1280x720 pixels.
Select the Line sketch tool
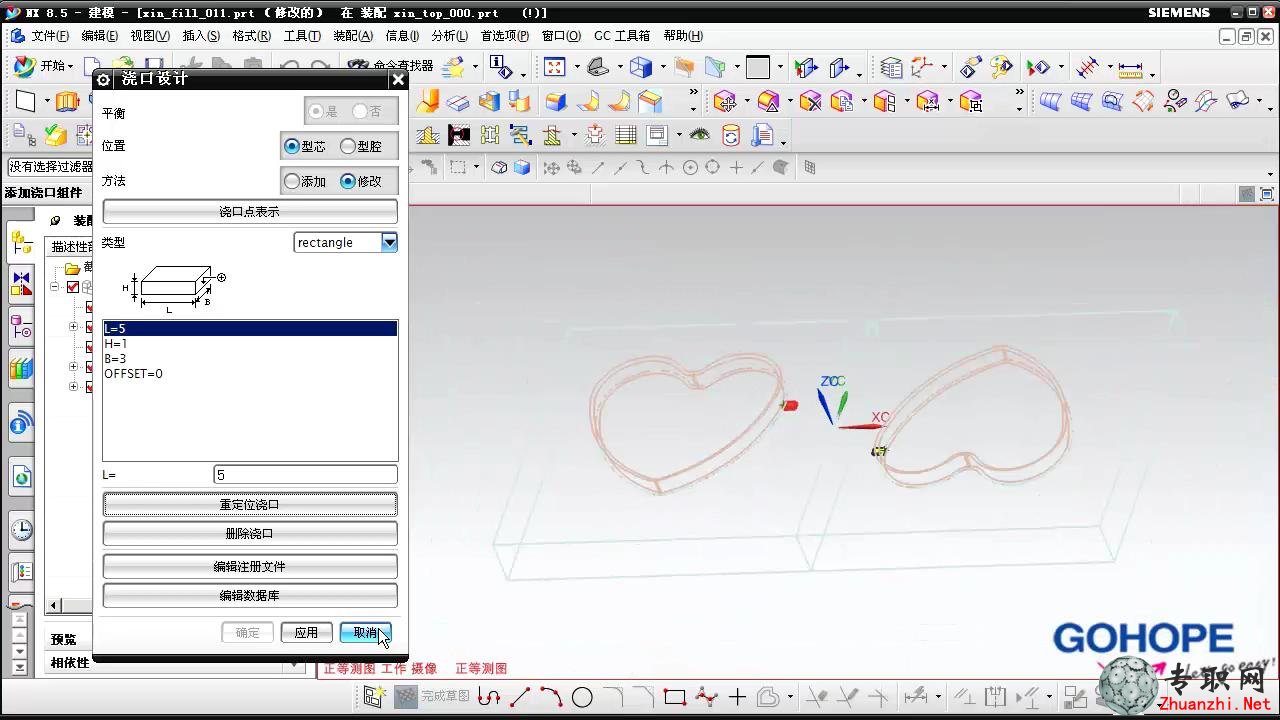(x=520, y=697)
